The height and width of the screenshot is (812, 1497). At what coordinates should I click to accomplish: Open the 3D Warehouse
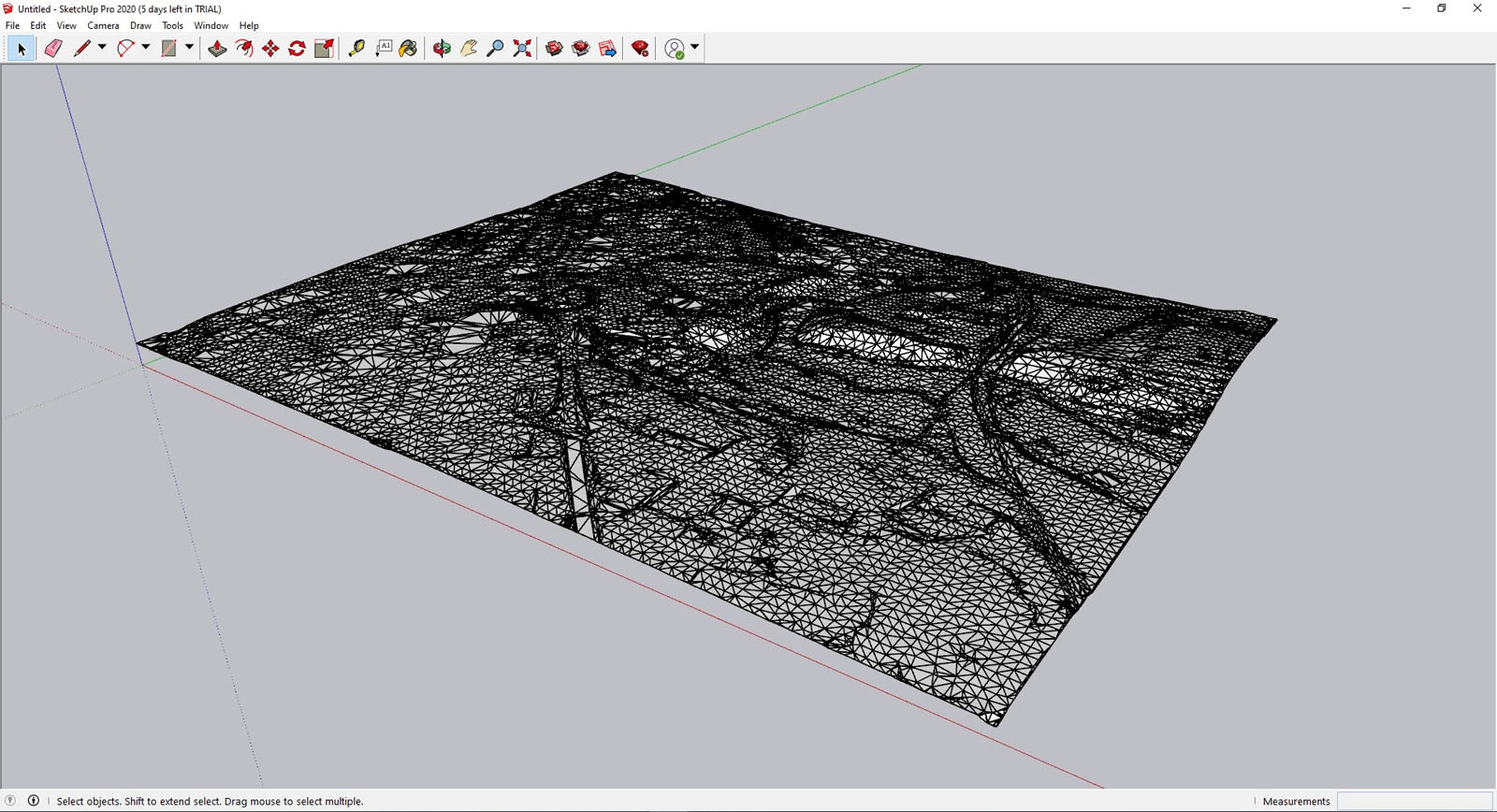pyautogui.click(x=554, y=49)
